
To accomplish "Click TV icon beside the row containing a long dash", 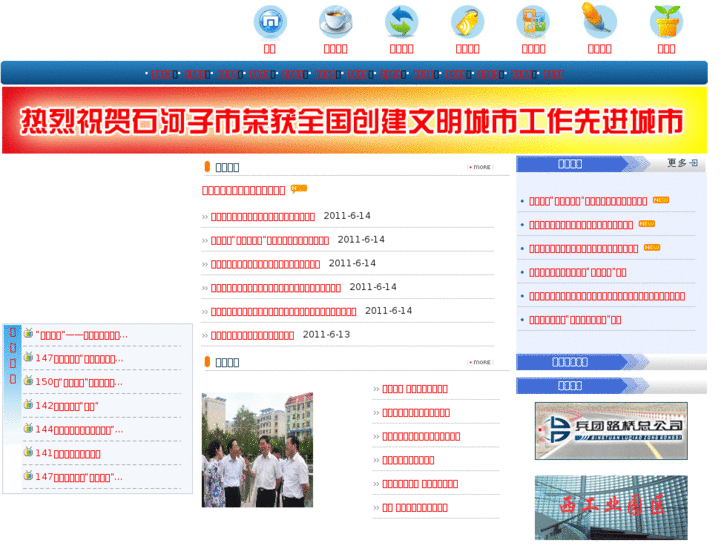I will click(28, 333).
